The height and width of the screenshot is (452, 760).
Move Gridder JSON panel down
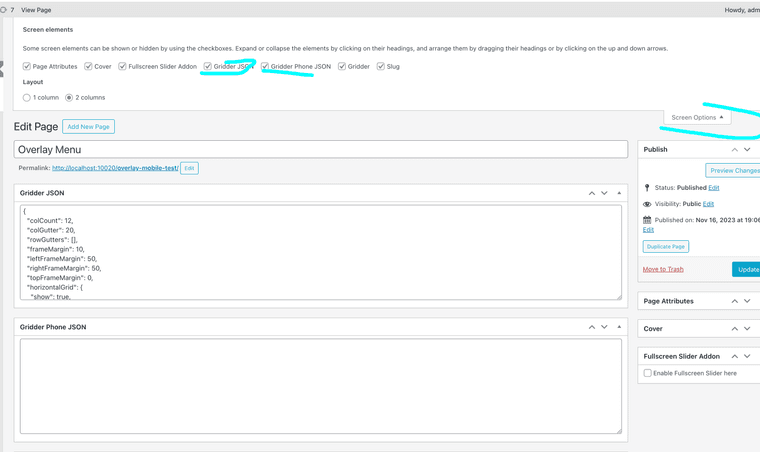[x=605, y=193]
